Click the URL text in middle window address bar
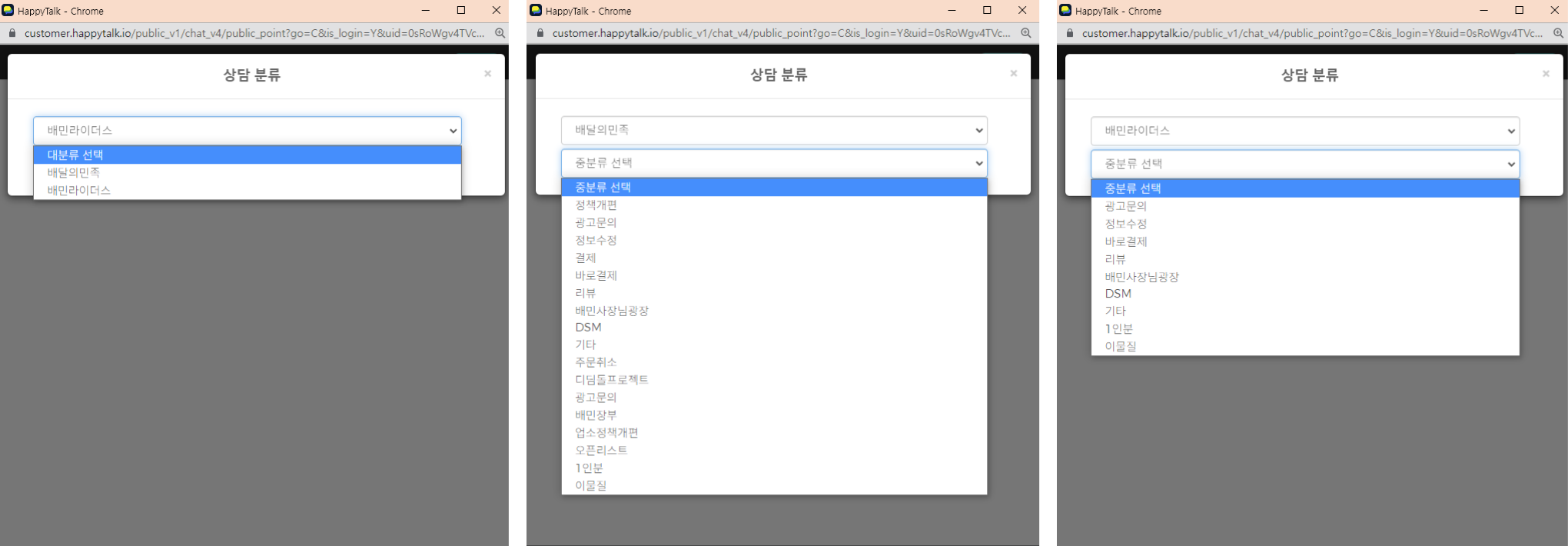 (x=782, y=33)
